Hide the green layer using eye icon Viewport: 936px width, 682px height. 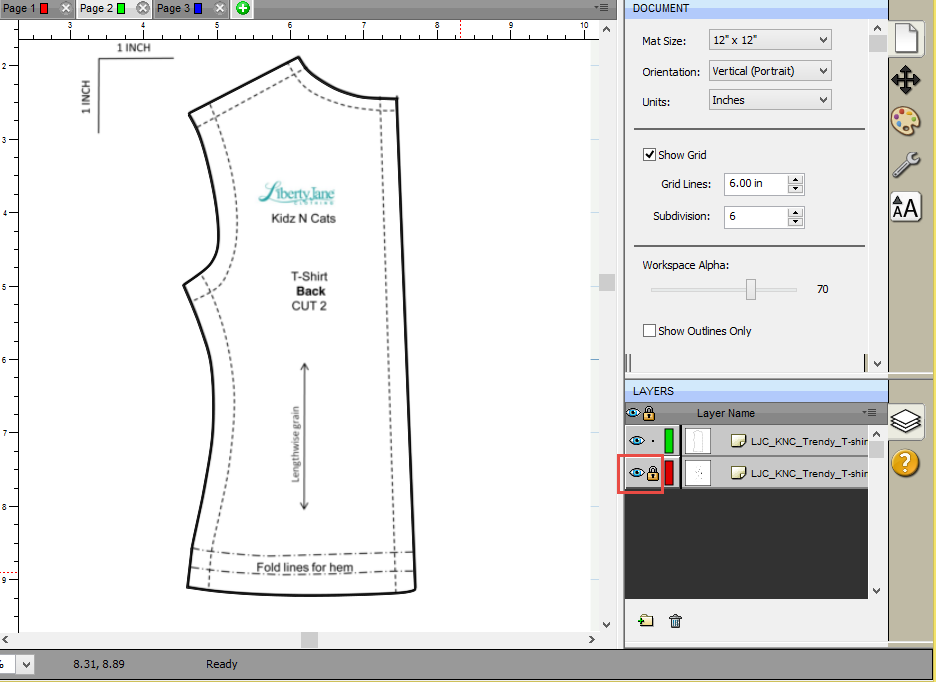(635, 441)
